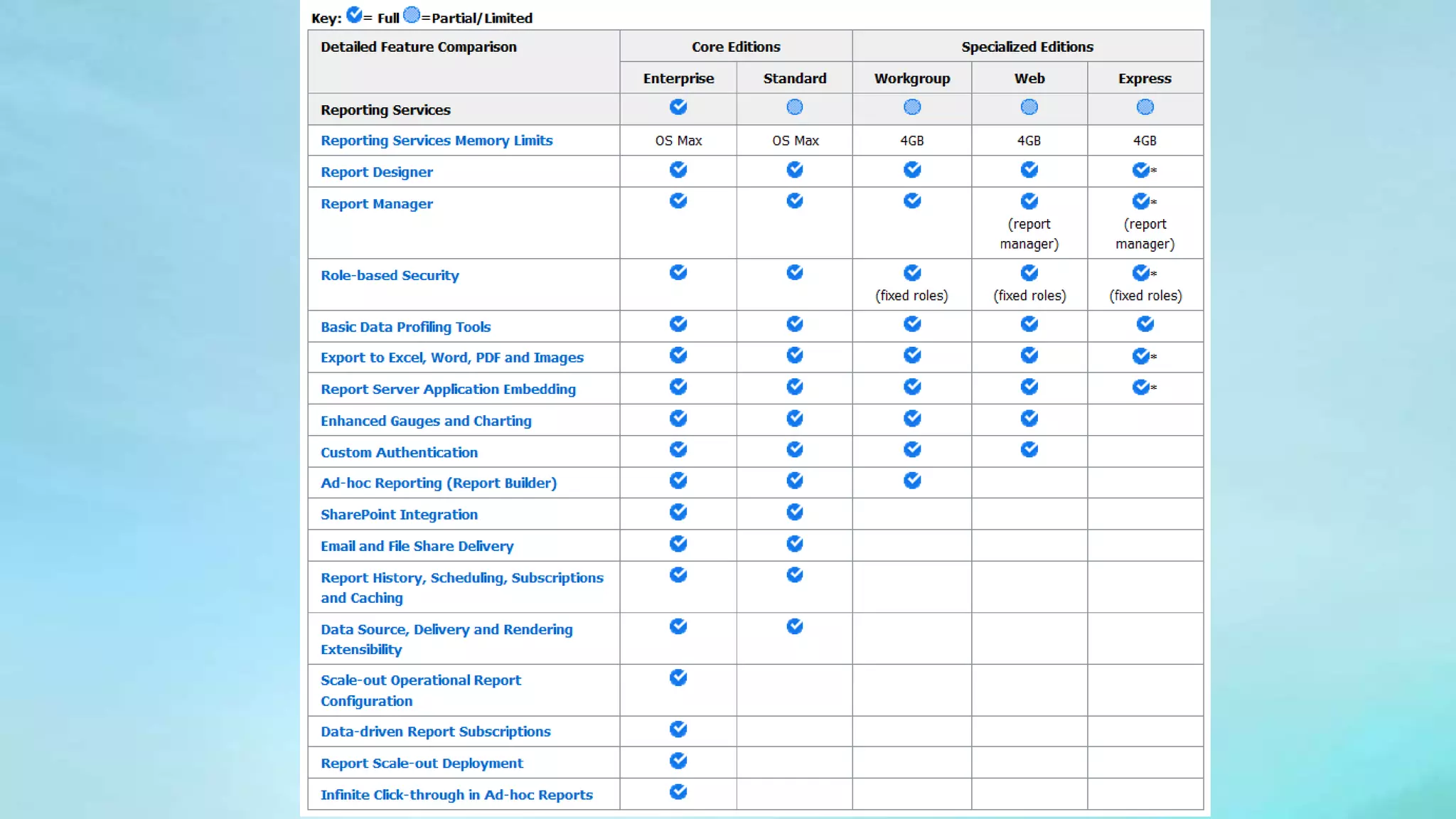Click Workgroup checkmark for Ad-hoc Reporting row
Screen dimensions: 1456x819
click(x=912, y=481)
